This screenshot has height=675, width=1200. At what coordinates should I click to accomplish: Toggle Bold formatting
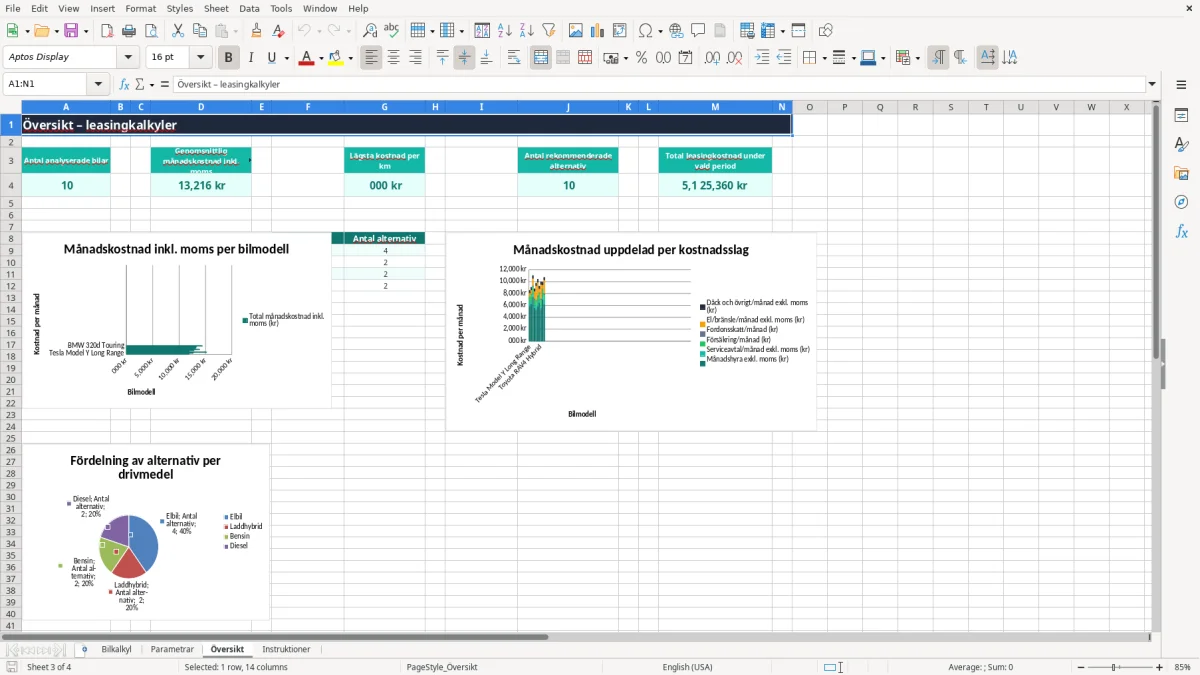coord(229,58)
